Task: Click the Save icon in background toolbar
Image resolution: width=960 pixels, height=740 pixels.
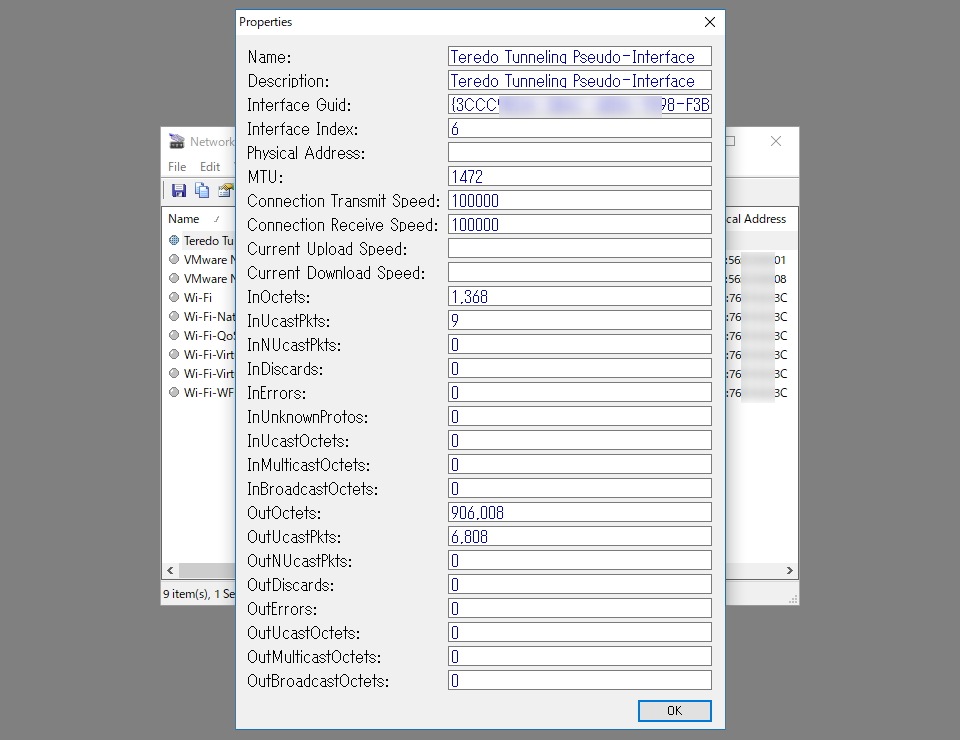Action: coord(179,190)
